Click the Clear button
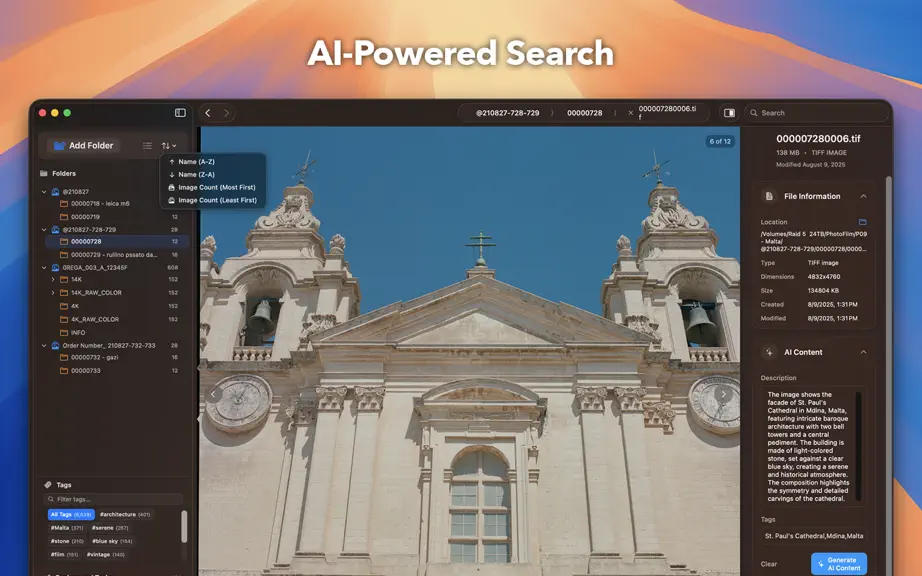The image size is (922, 576). [769, 564]
